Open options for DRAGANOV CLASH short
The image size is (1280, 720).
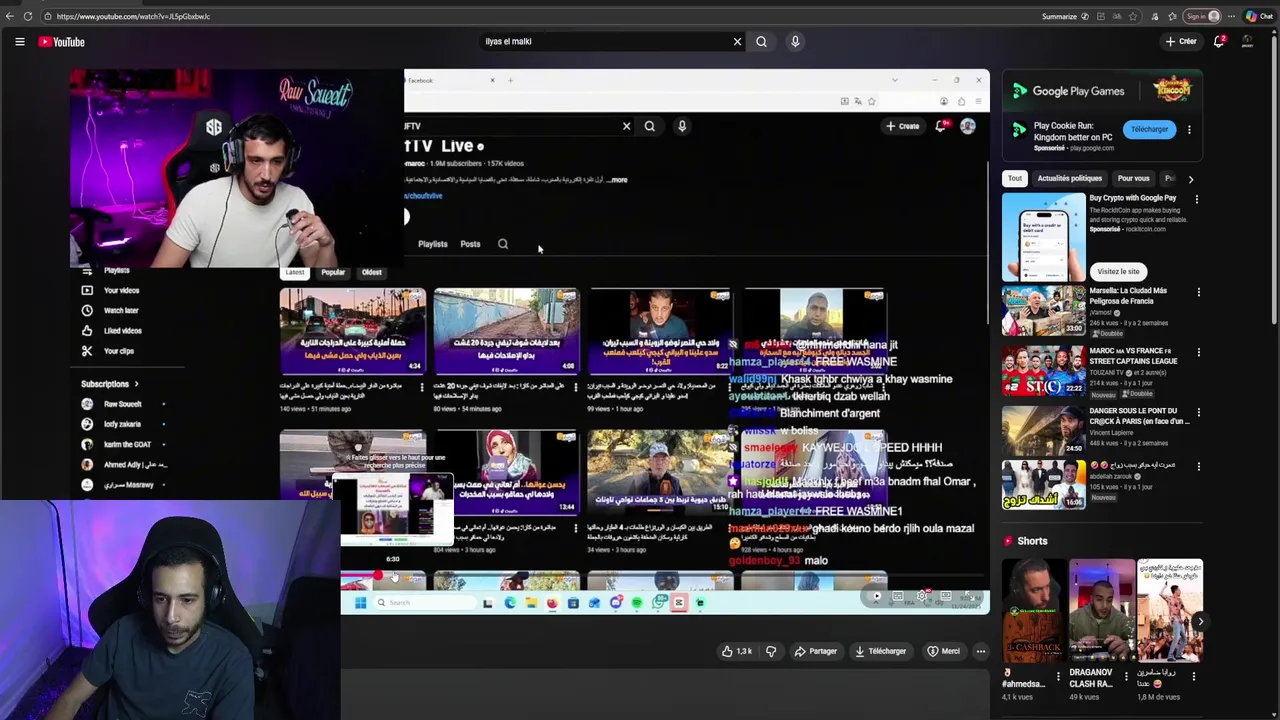click(1126, 676)
